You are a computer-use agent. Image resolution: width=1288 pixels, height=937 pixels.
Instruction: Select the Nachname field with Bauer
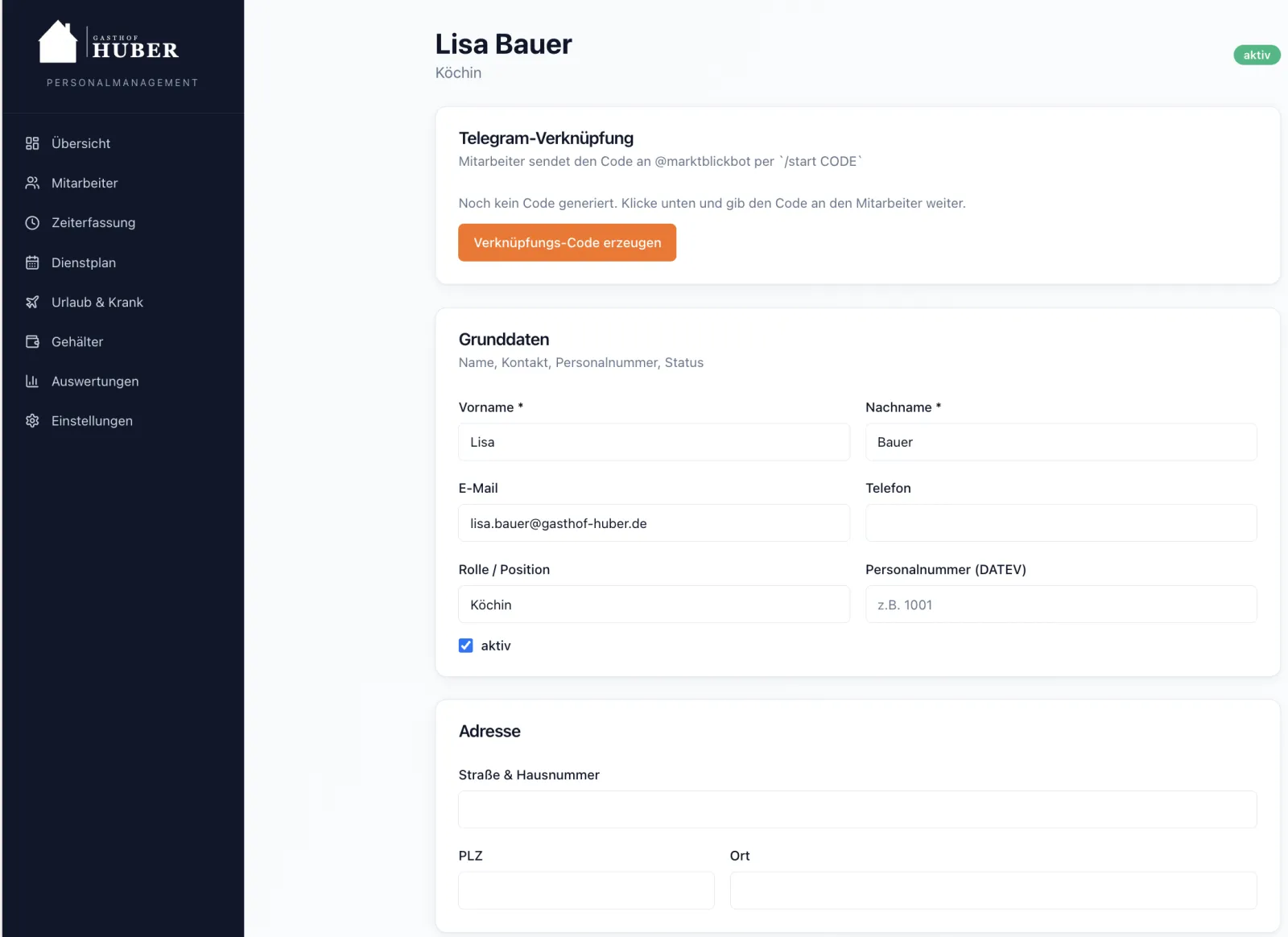pyautogui.click(x=1061, y=442)
